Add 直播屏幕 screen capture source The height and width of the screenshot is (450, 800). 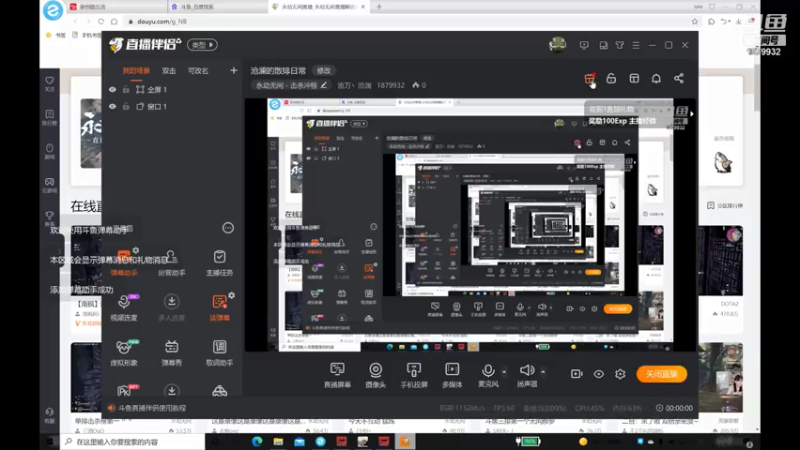click(337, 375)
